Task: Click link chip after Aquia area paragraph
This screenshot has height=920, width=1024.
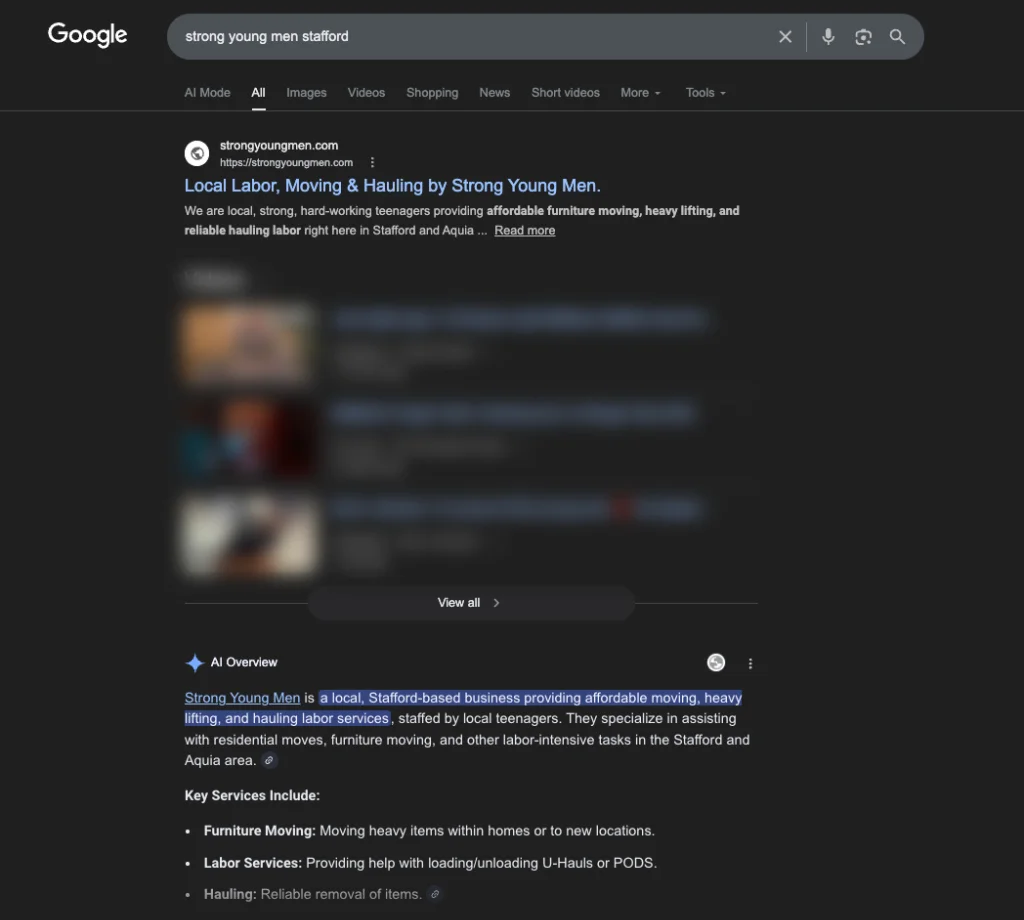Action: [x=268, y=761]
